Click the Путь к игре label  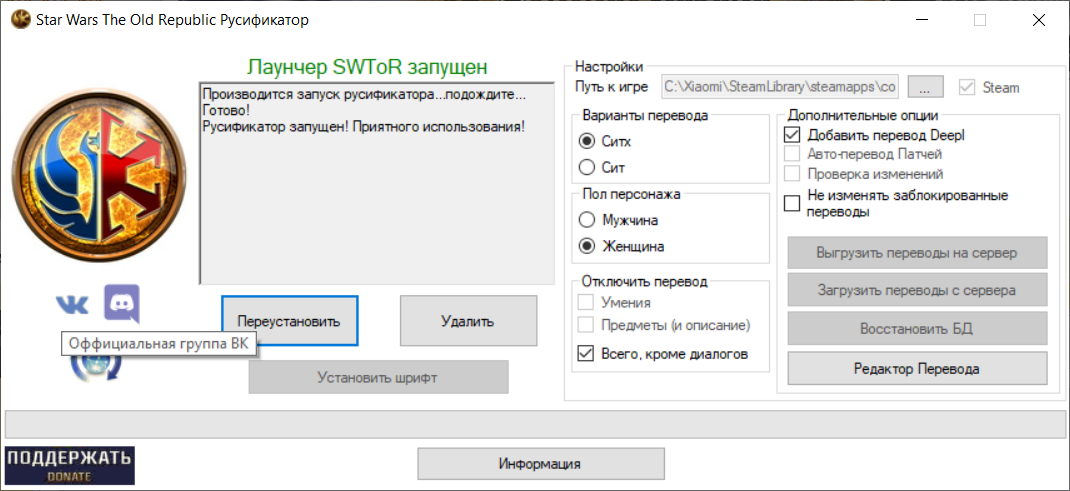click(x=613, y=87)
